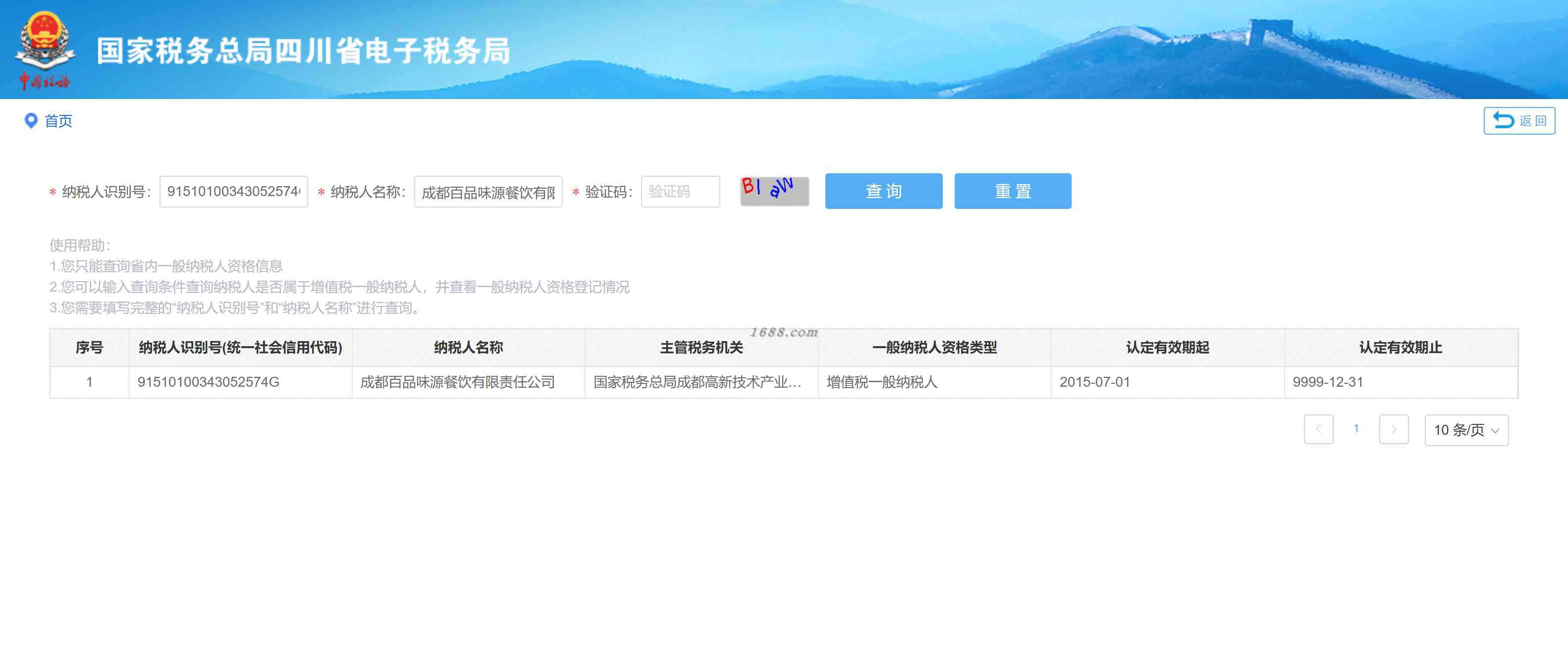The height and width of the screenshot is (662, 1568).
Task: Click the 首页 breadcrumb link
Action: point(58,121)
